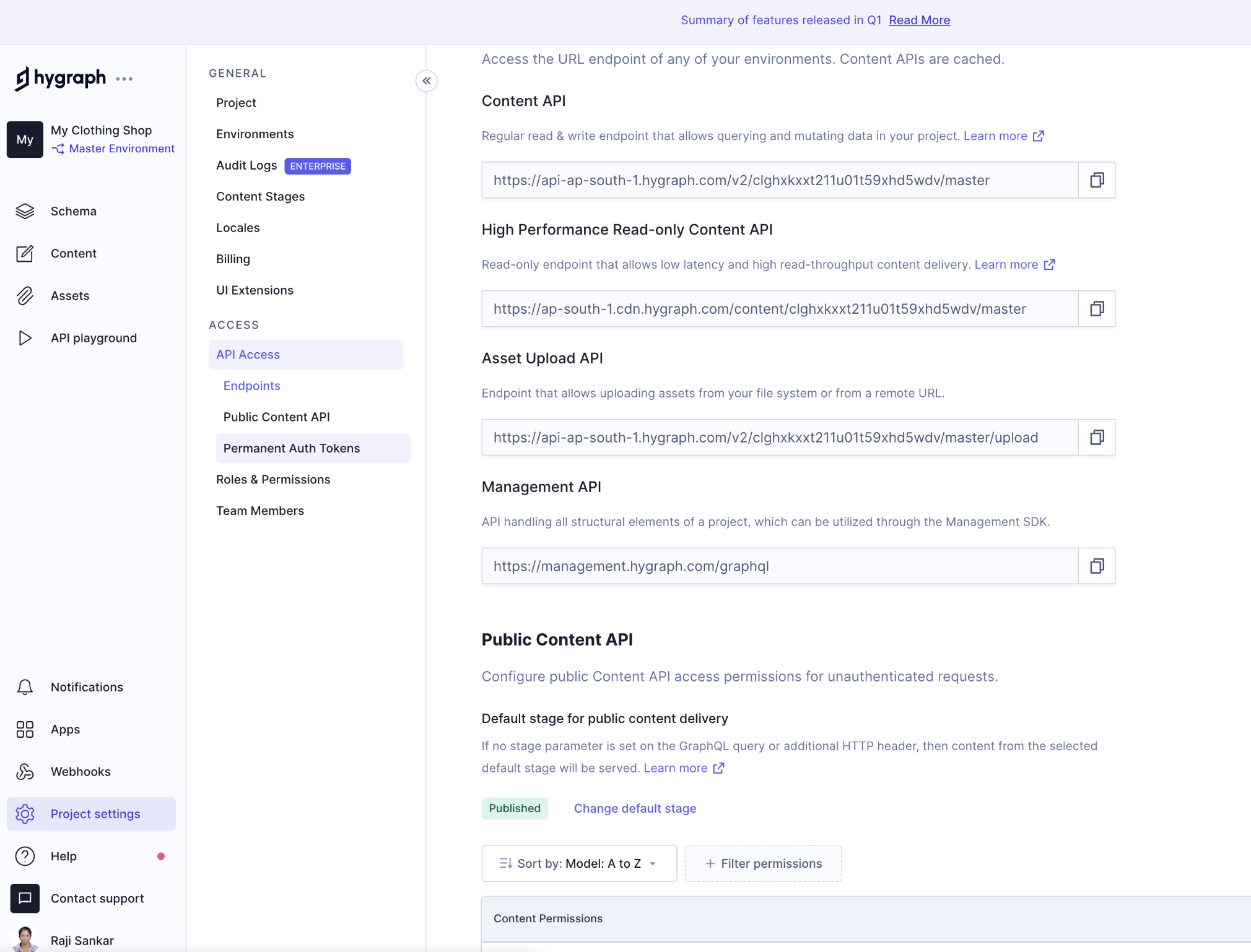Open the Notifications bell
The height and width of the screenshot is (952, 1251).
pos(25,687)
